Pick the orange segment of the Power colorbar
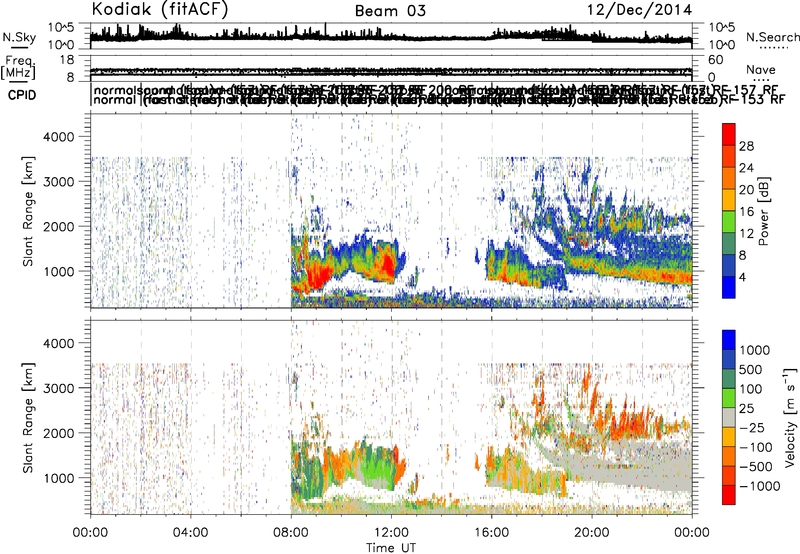The image size is (800, 554). 729,178
